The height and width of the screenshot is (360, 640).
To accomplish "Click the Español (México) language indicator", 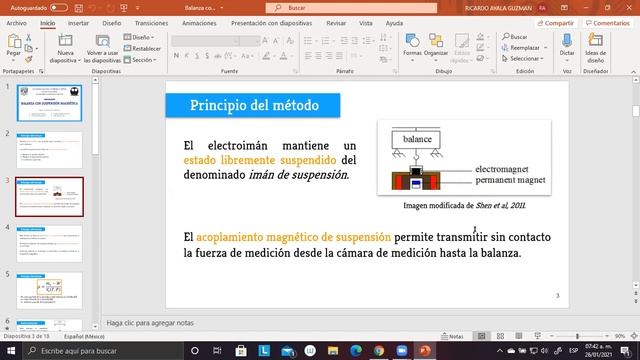I will (84, 336).
